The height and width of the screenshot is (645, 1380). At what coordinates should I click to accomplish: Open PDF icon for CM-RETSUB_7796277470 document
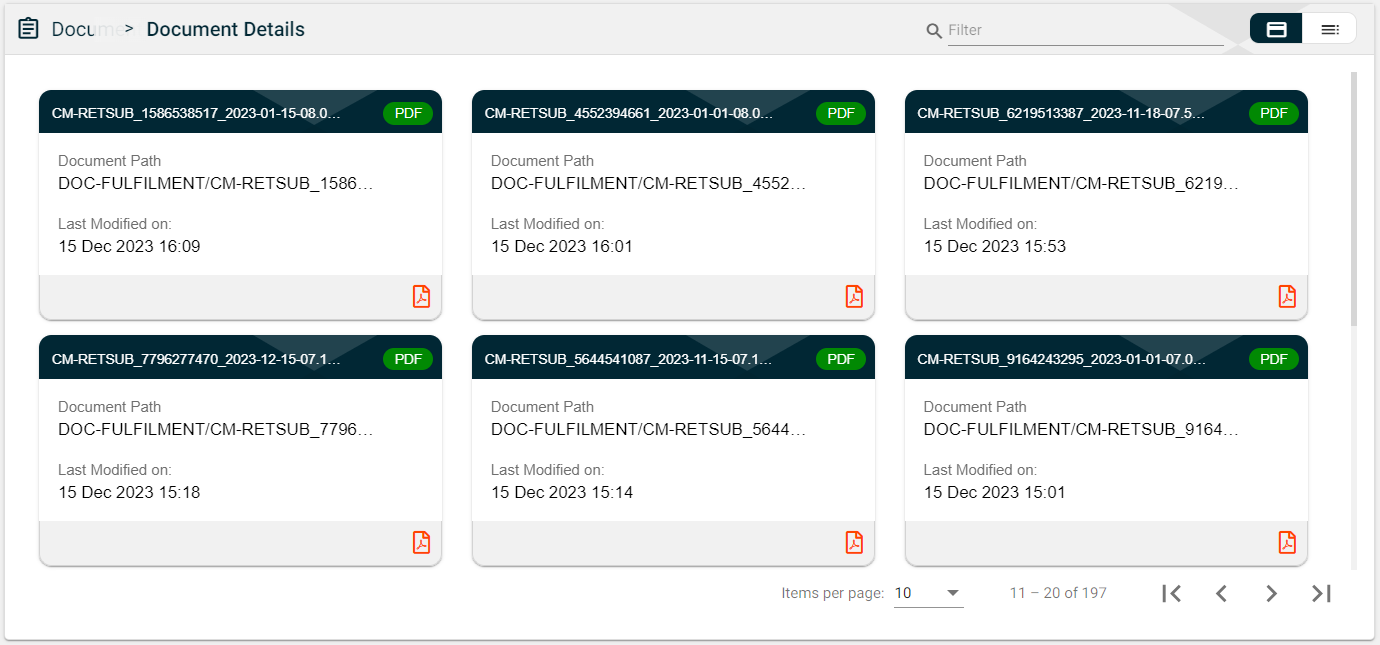pyautogui.click(x=421, y=542)
